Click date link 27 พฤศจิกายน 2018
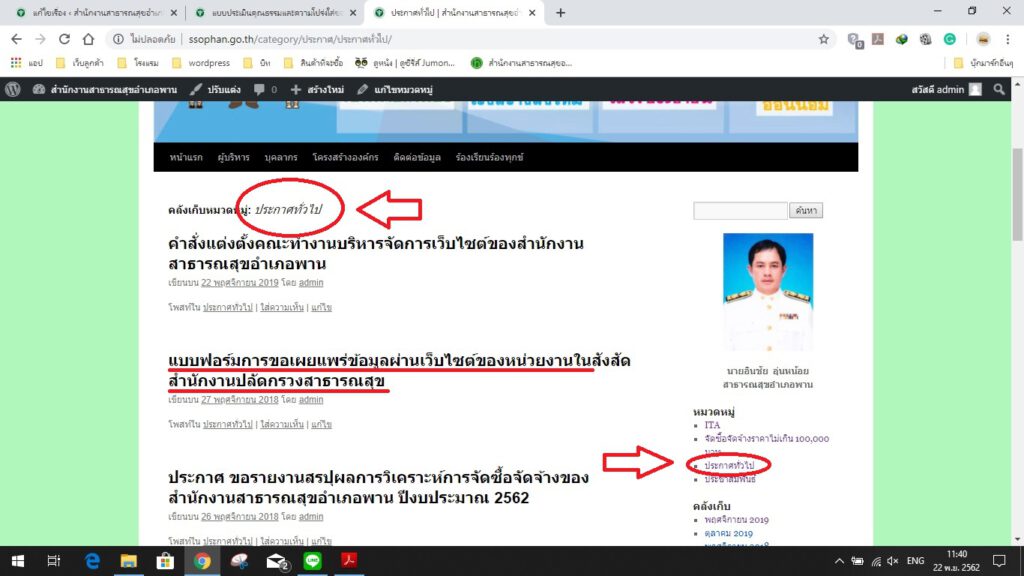Image resolution: width=1024 pixels, height=576 pixels. pyautogui.click(x=240, y=400)
